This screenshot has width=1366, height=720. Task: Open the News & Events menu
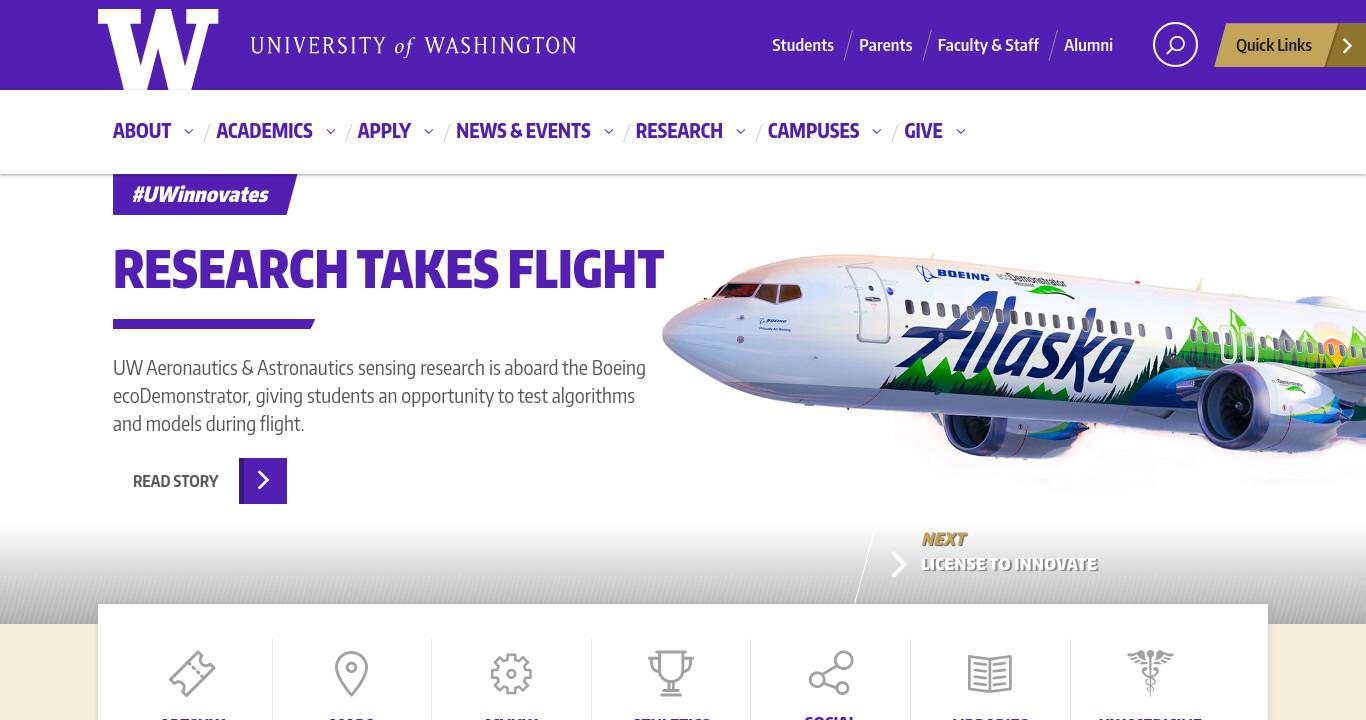pos(523,131)
